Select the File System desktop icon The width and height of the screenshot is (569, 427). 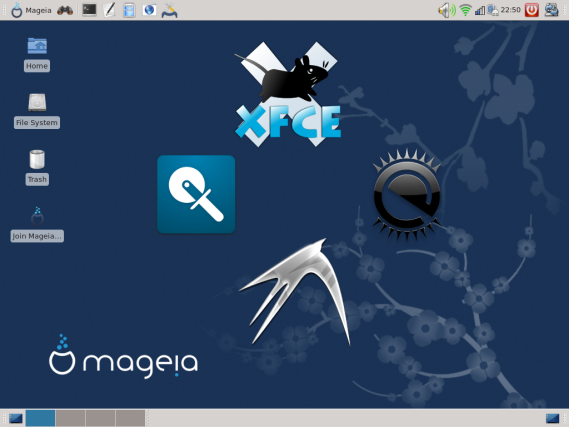click(37, 111)
